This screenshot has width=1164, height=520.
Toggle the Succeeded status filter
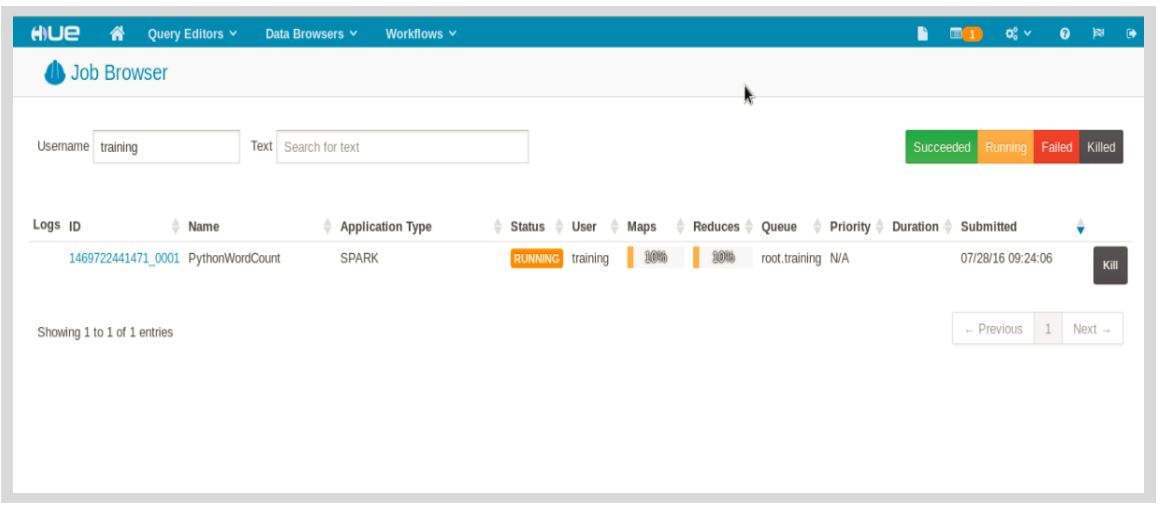[941, 147]
